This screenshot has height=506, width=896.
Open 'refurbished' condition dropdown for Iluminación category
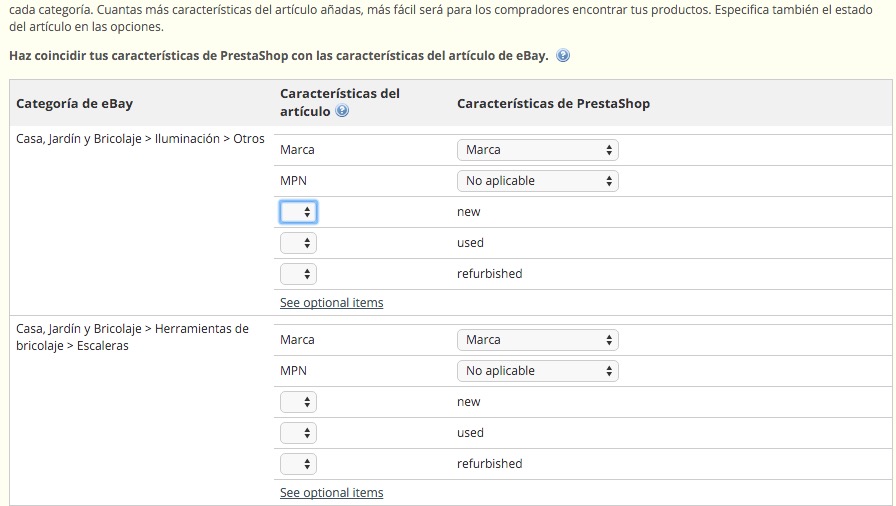coord(298,274)
